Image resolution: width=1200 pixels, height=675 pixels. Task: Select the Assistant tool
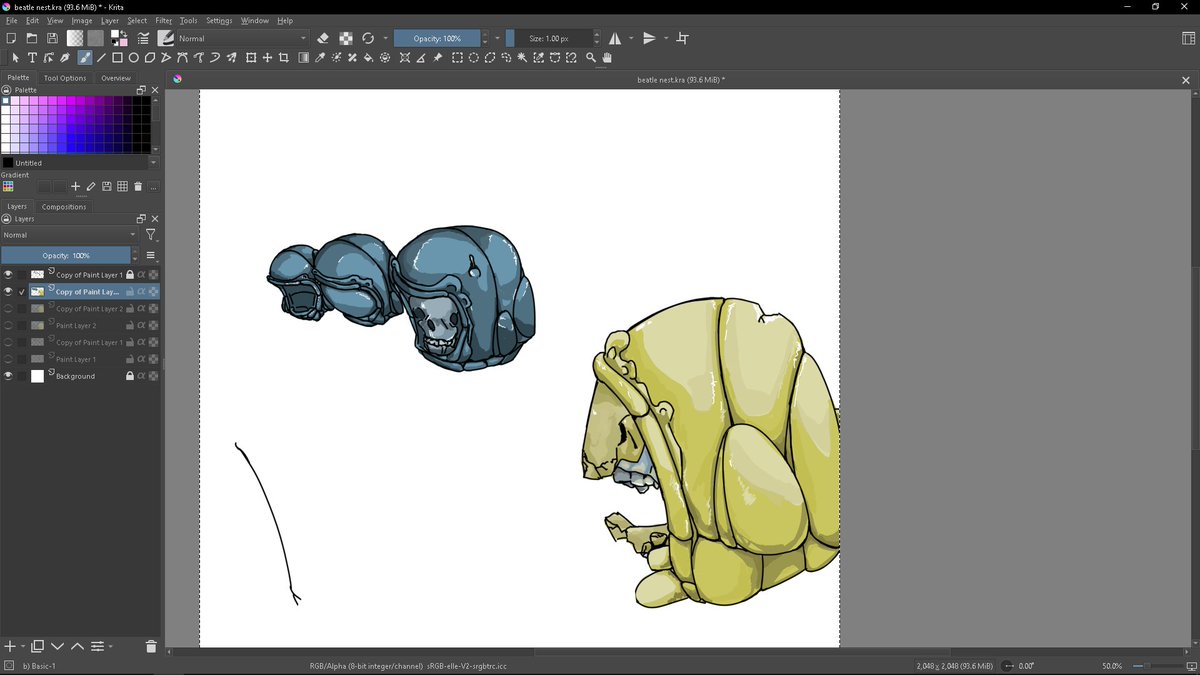405,58
